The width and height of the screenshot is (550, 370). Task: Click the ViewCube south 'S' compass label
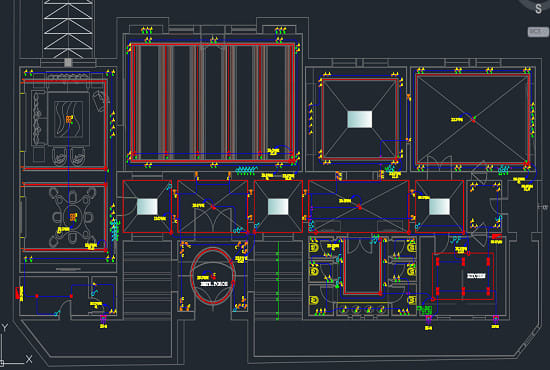point(538,9)
